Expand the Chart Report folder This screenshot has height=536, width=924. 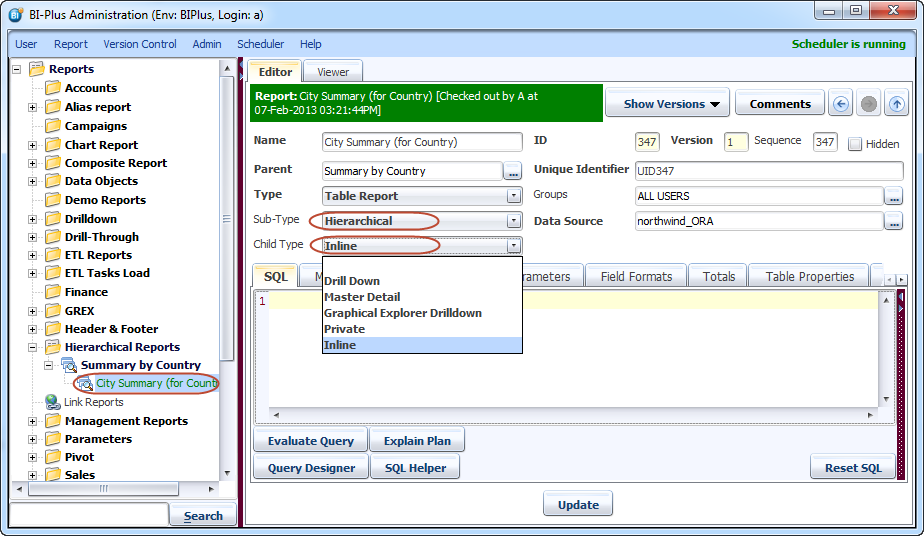pos(33,145)
